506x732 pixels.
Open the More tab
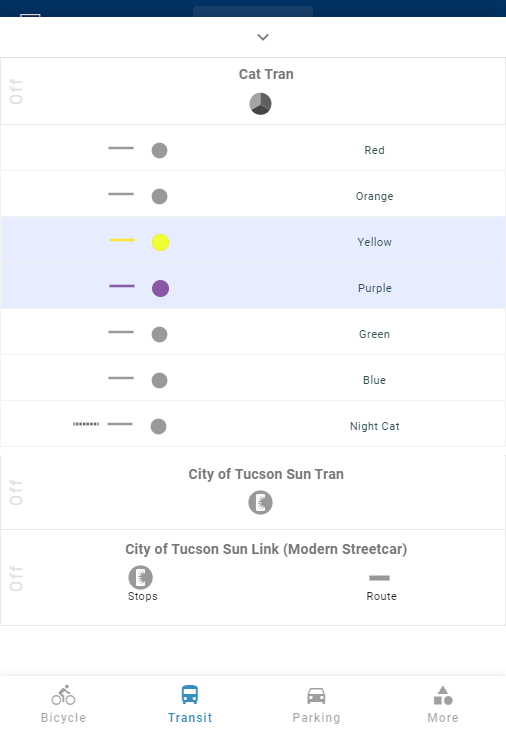(443, 704)
